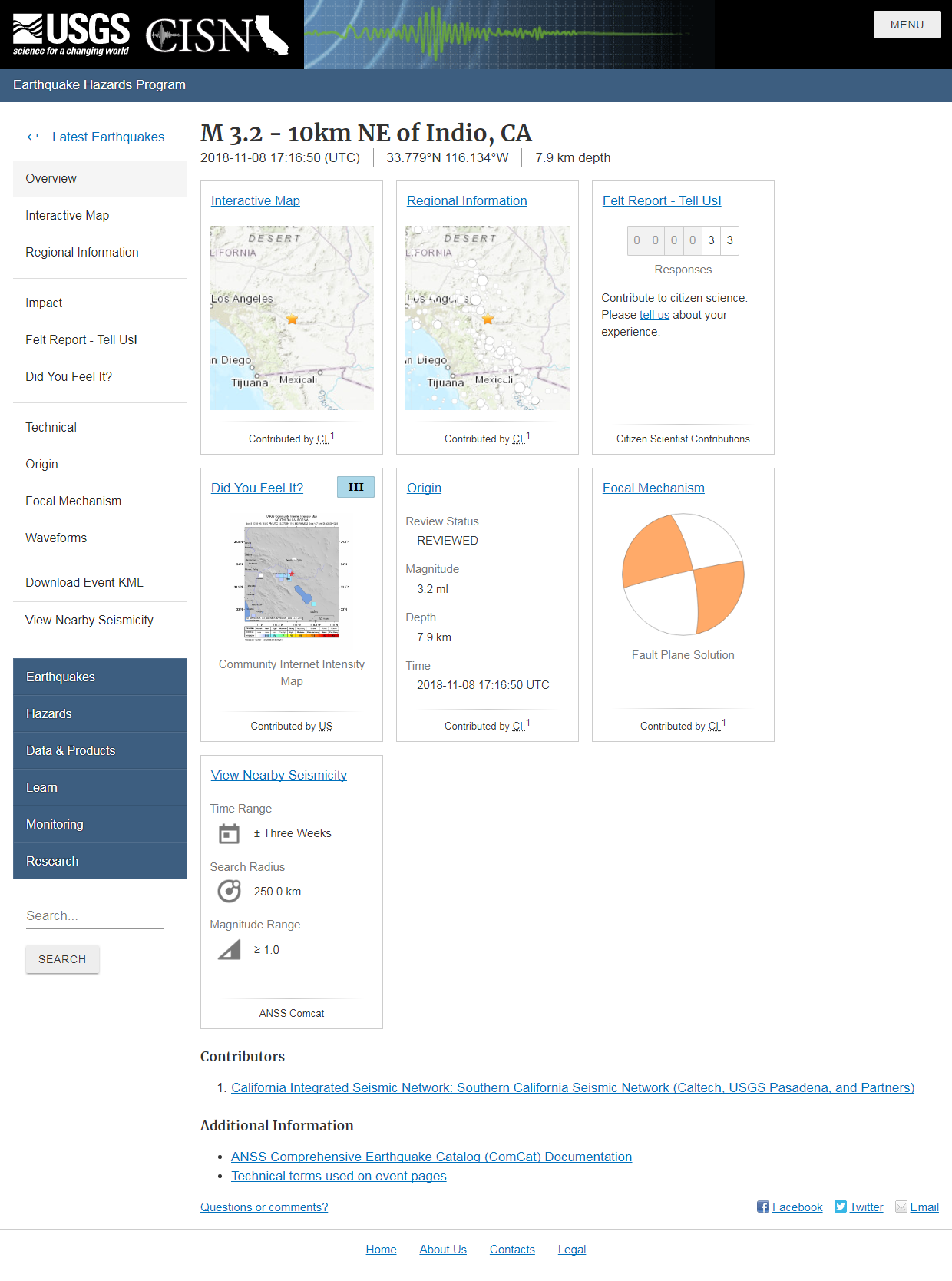The image size is (952, 1281).
Task: Open the Data & Products navigation item
Action: 100,750
